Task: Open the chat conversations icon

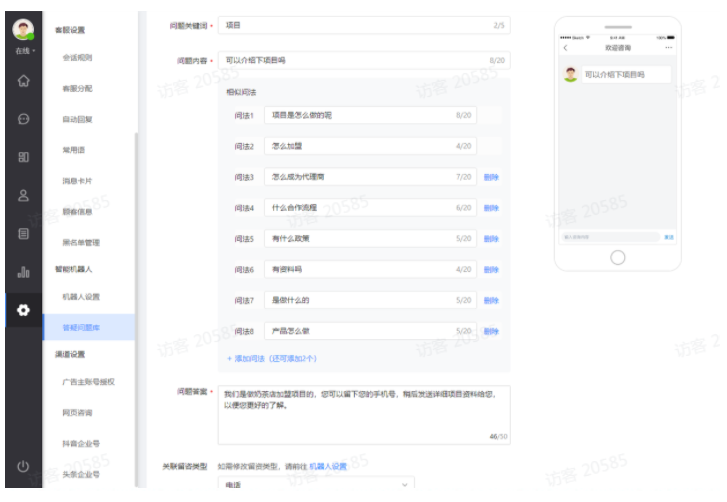Action: [x=24, y=119]
